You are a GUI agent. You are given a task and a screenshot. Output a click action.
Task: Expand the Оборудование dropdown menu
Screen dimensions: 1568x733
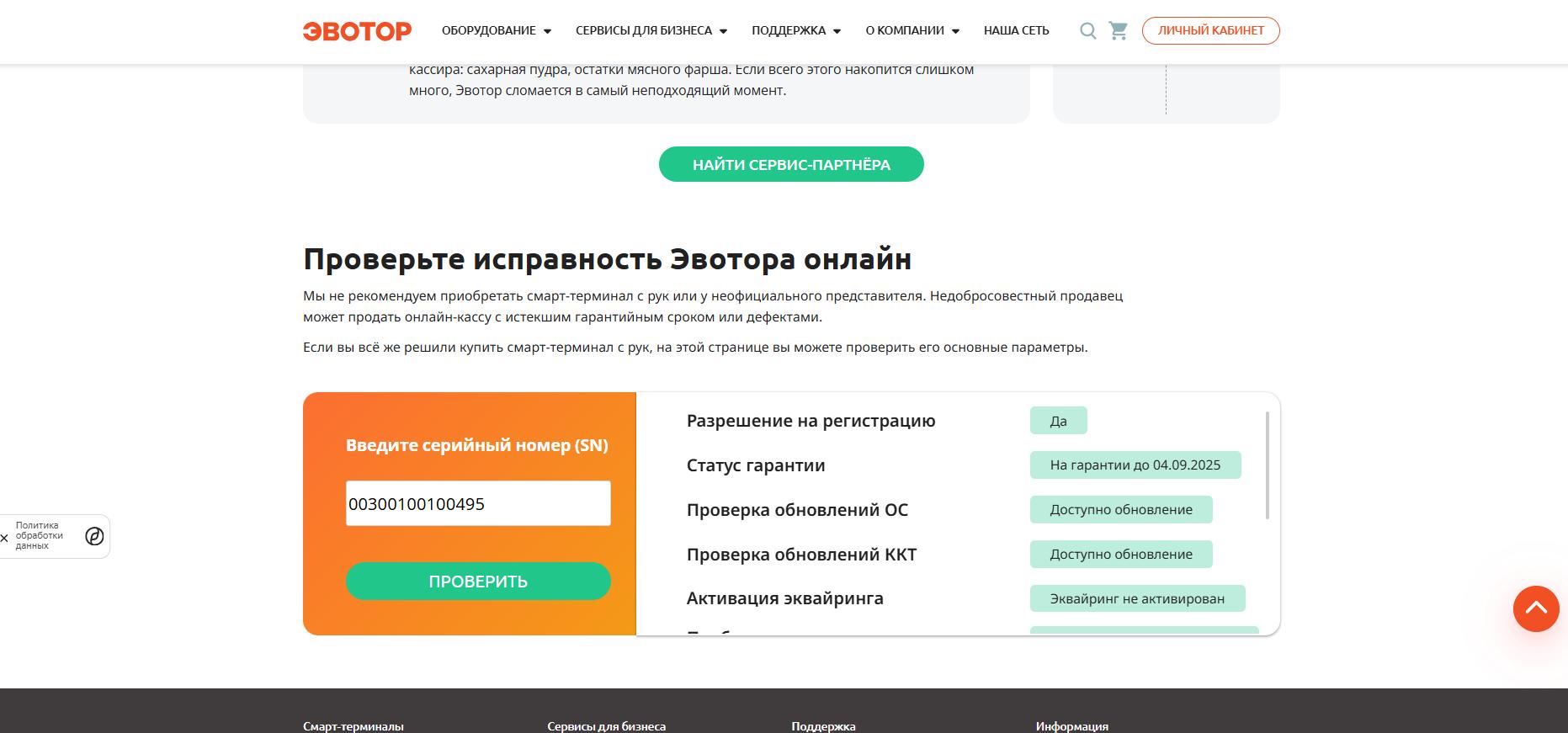[497, 30]
